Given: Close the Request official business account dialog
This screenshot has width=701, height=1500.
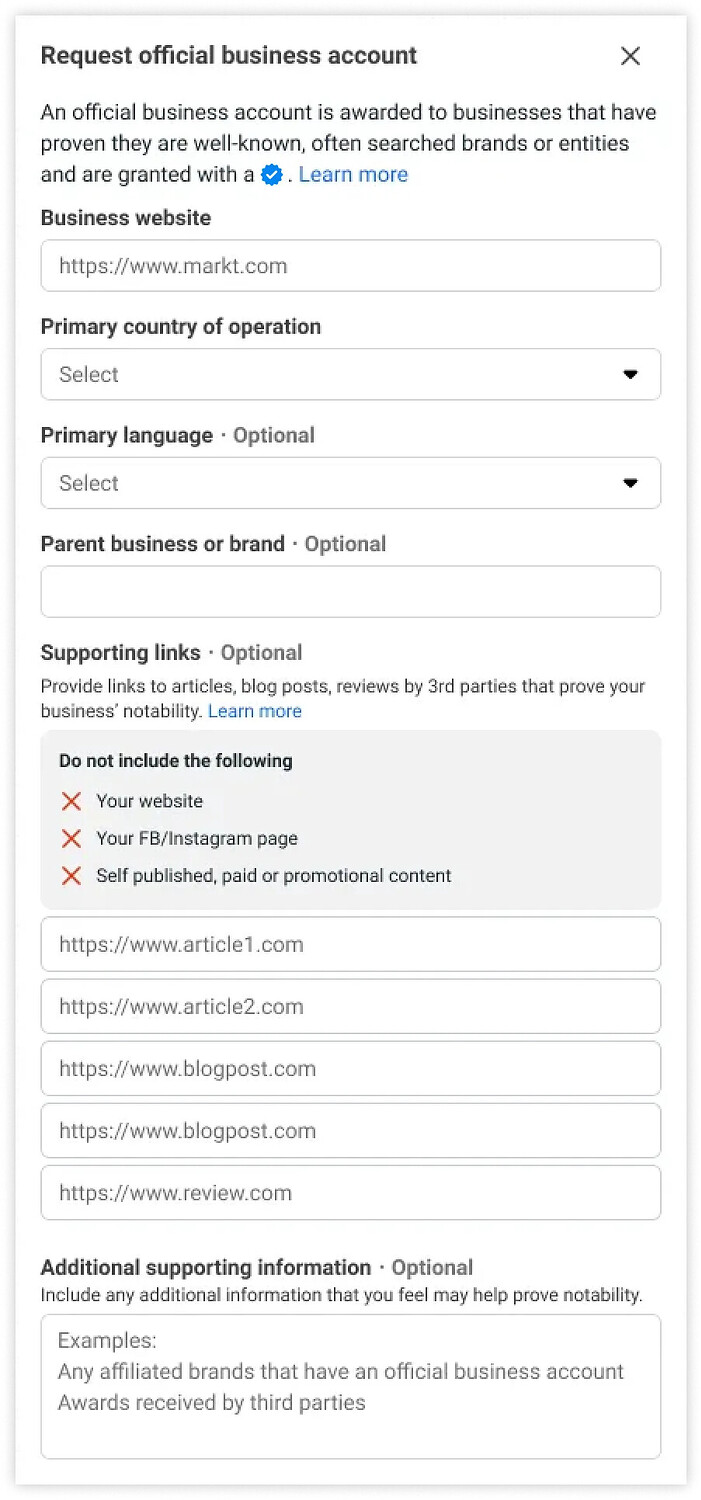Looking at the screenshot, I should pyautogui.click(x=630, y=56).
